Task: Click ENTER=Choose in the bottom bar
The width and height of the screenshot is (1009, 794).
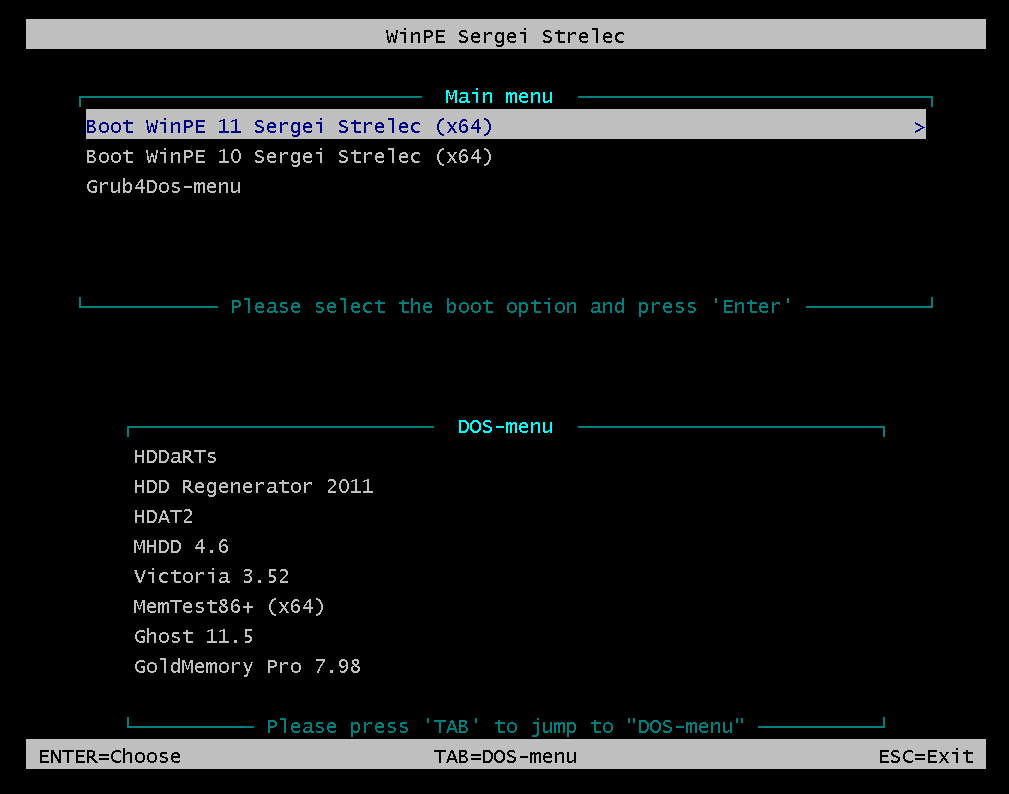Action: (110, 756)
